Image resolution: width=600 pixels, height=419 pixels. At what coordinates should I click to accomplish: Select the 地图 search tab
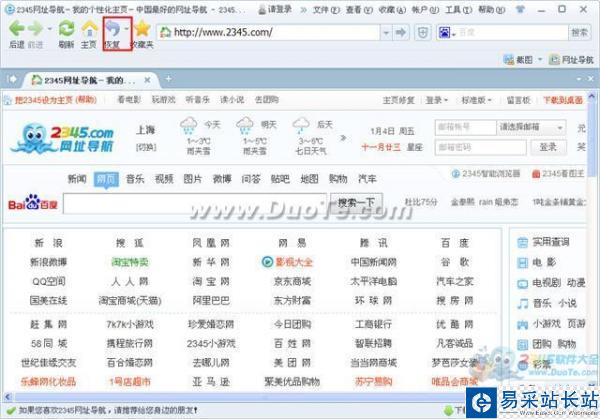[x=309, y=179]
